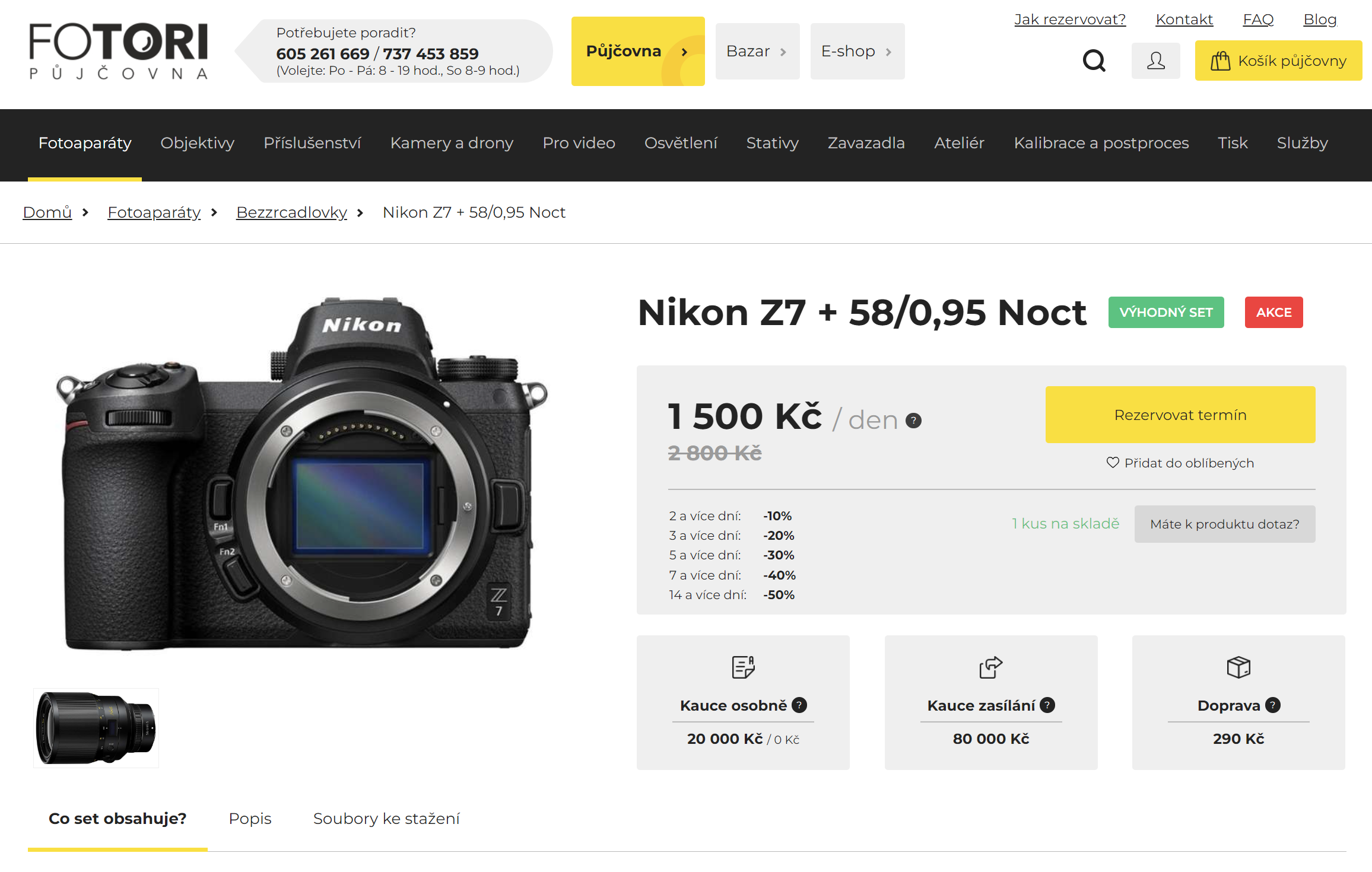Screen dimensions: 1372x872
Task: Click '2 a více dní:' discount row
Action: 731,516
